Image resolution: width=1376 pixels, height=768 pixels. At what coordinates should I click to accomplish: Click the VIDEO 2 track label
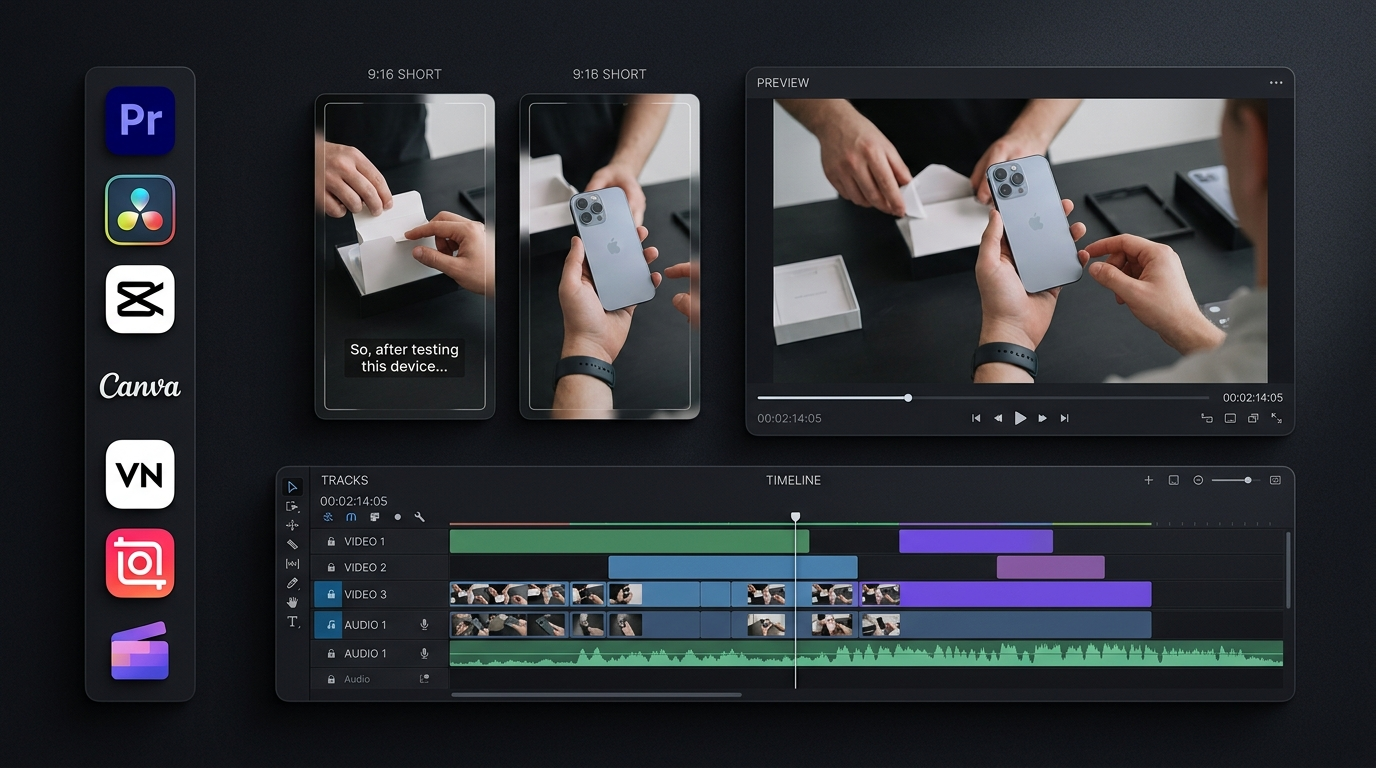pyautogui.click(x=365, y=567)
